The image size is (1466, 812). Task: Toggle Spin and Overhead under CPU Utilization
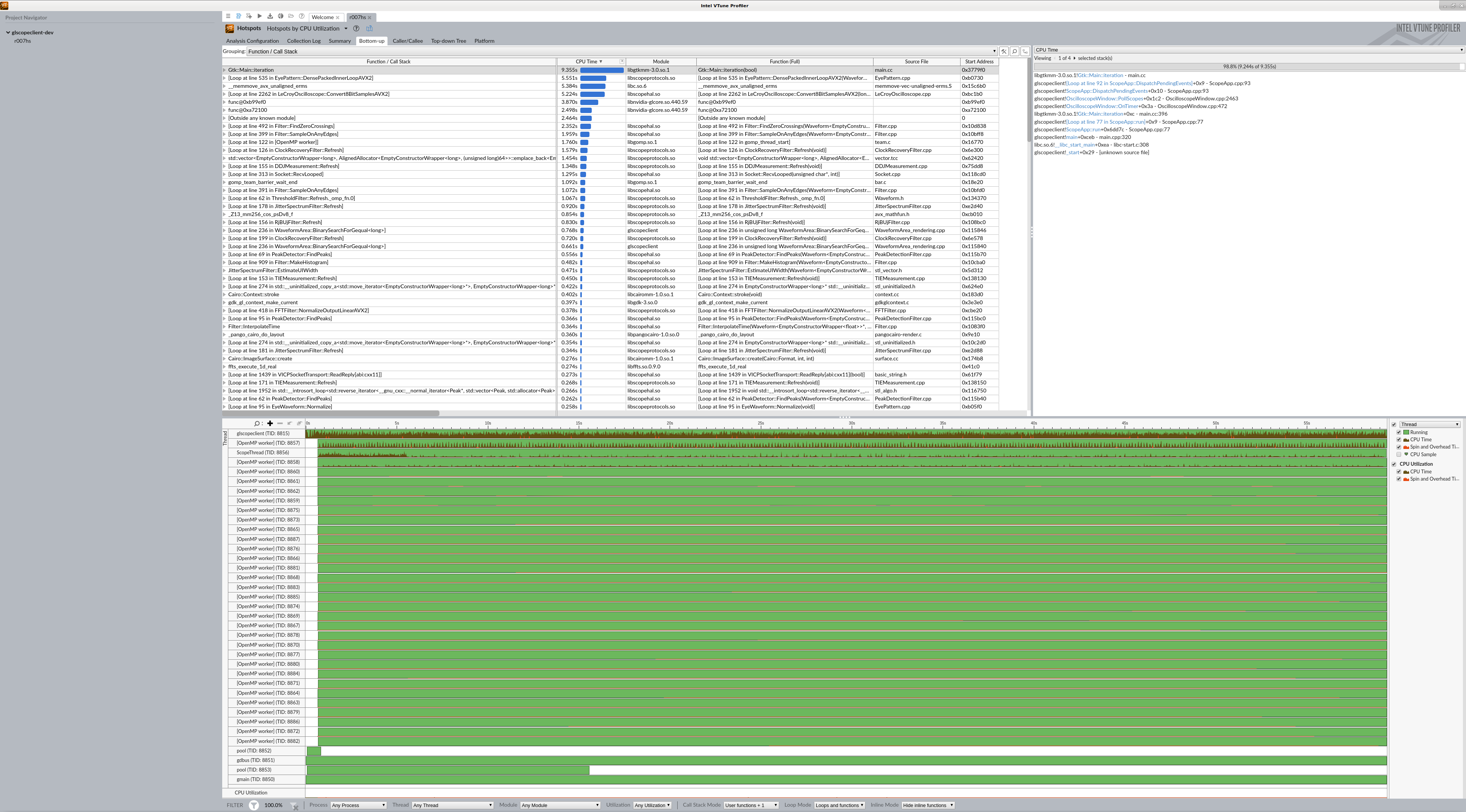pyautogui.click(x=1399, y=479)
